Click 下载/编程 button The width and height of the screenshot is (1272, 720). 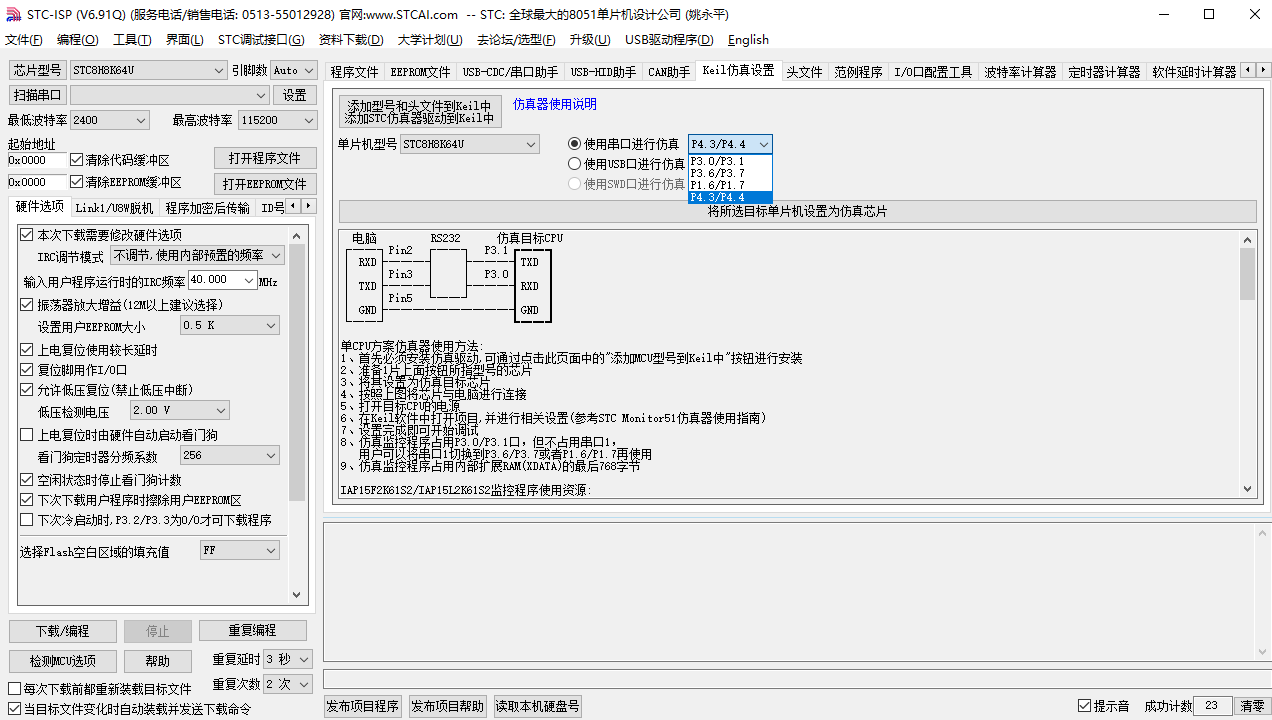pyautogui.click(x=62, y=632)
